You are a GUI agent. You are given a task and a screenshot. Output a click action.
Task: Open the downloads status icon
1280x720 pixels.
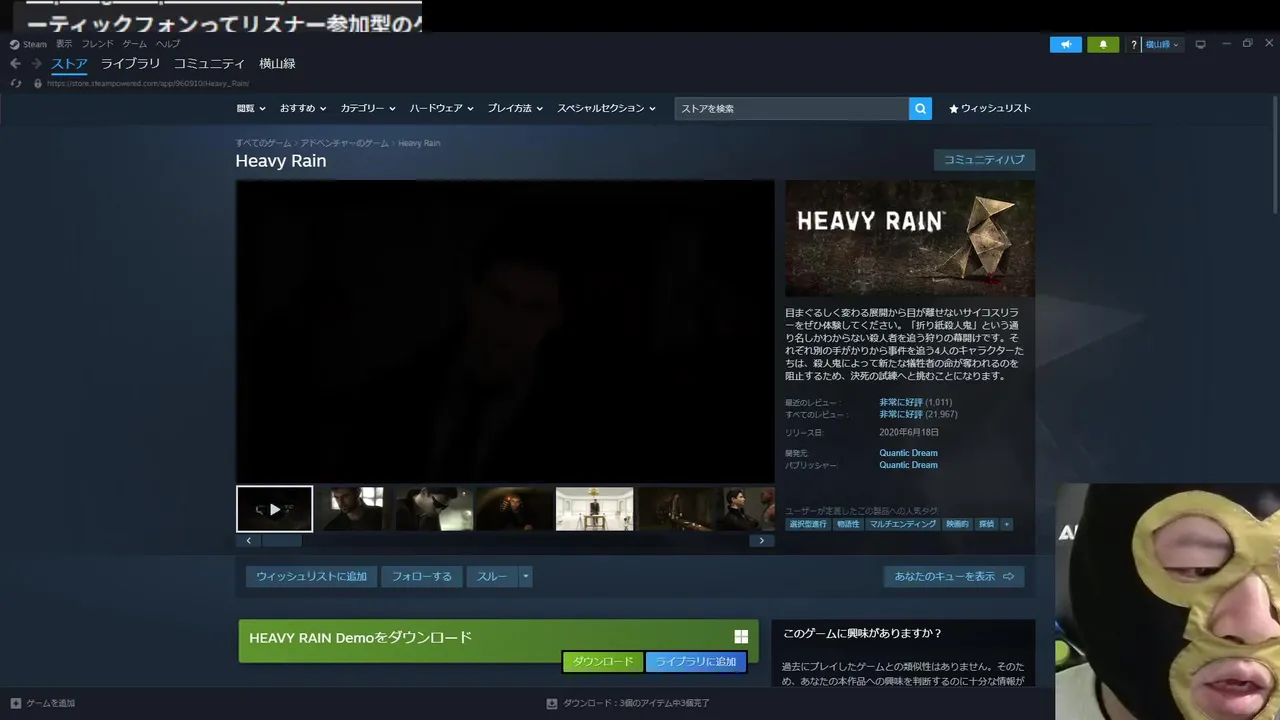[552, 703]
